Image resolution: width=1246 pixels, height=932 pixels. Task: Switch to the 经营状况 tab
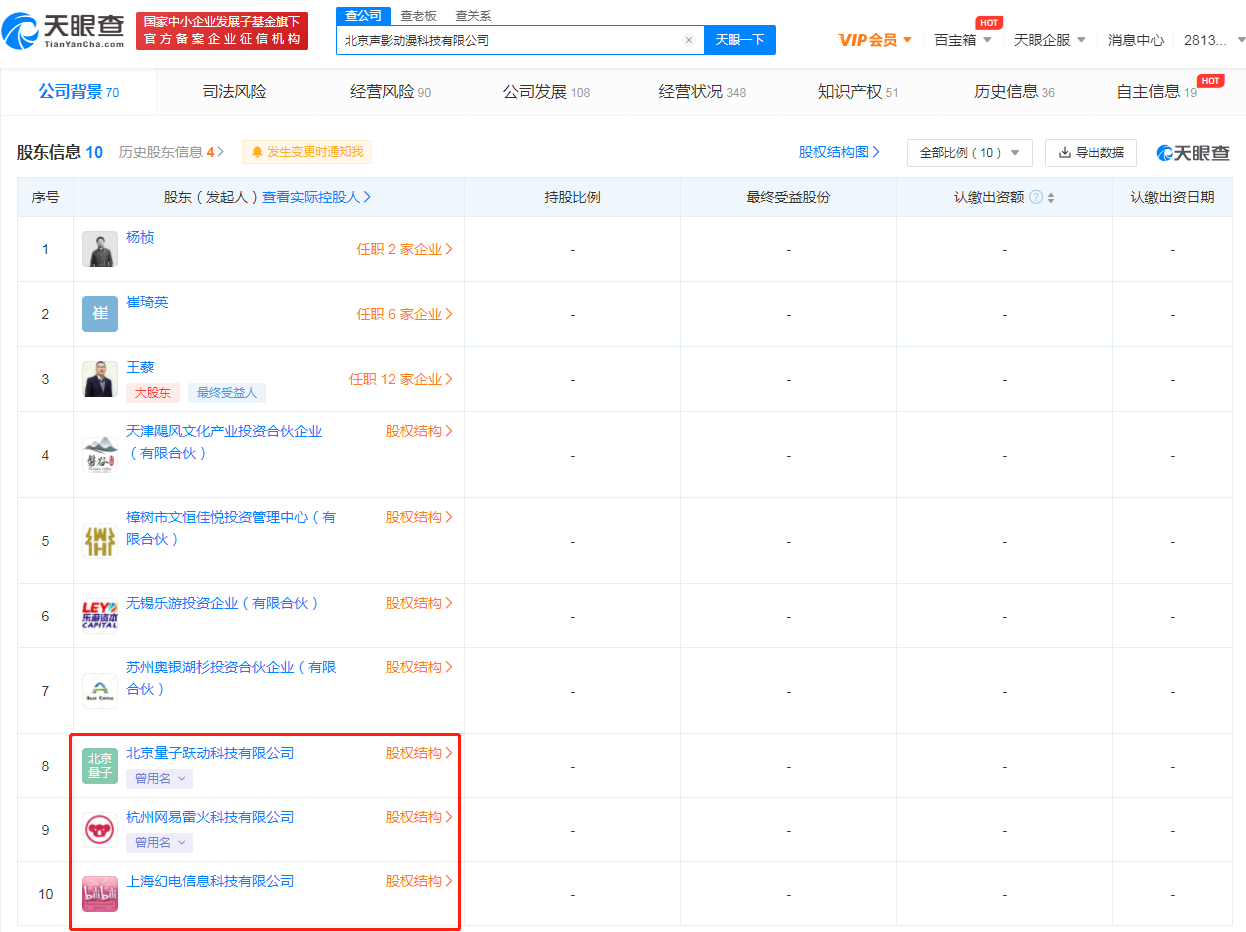(702, 92)
